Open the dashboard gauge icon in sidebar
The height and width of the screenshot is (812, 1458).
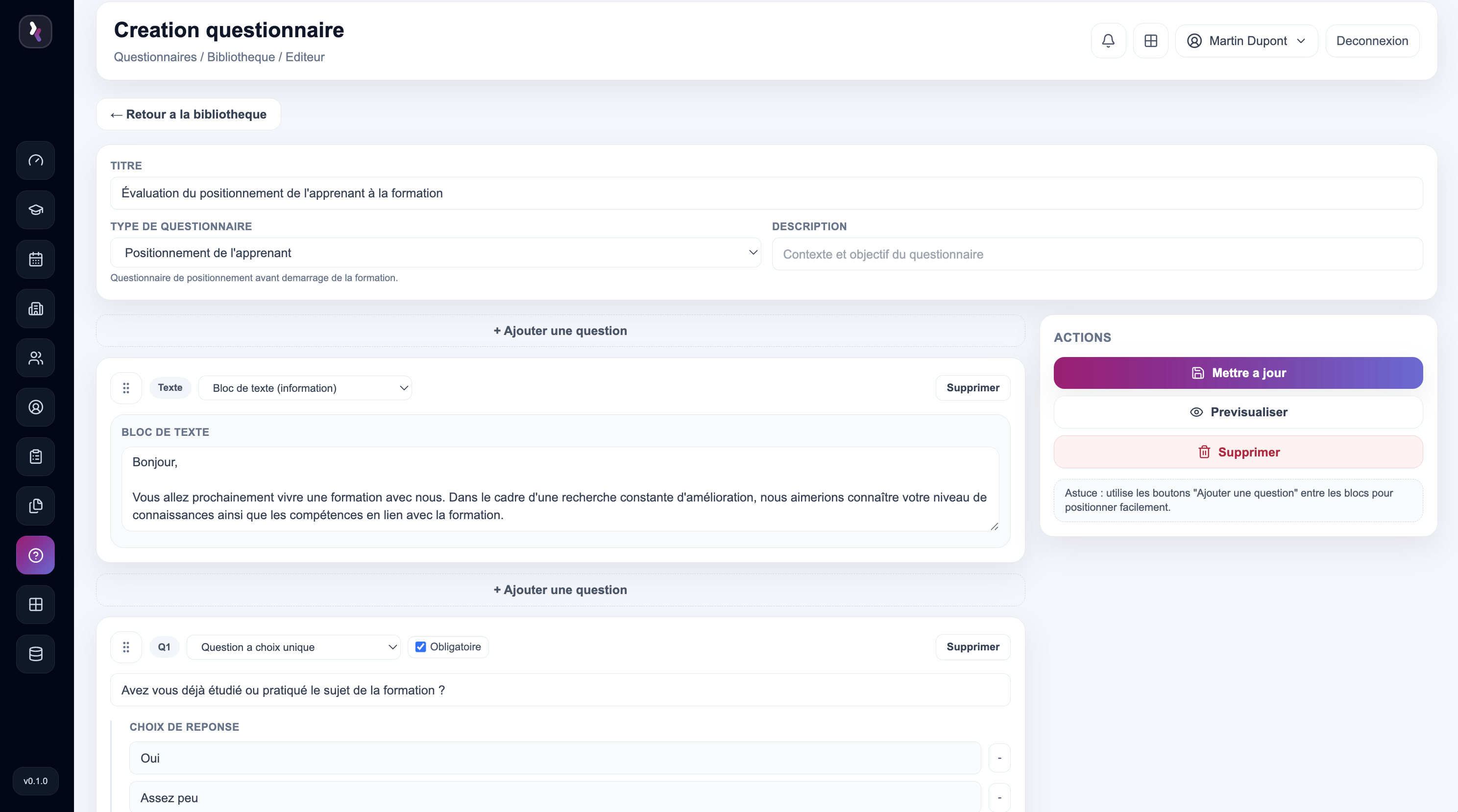[36, 160]
